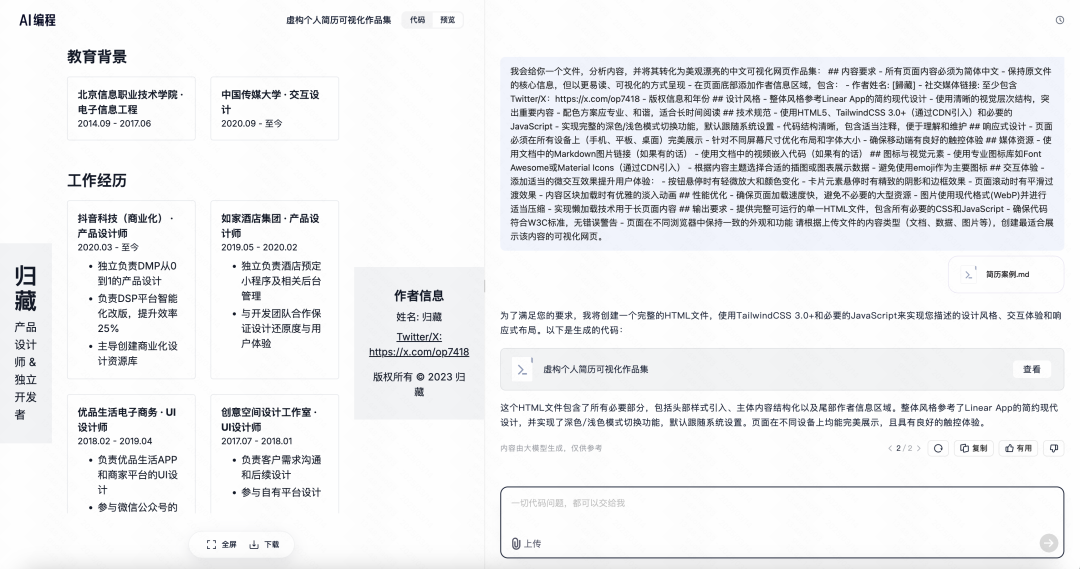Image resolution: width=1080 pixels, height=569 pixels.
Task: Click the user prompt message bubble
Action: tap(782, 154)
